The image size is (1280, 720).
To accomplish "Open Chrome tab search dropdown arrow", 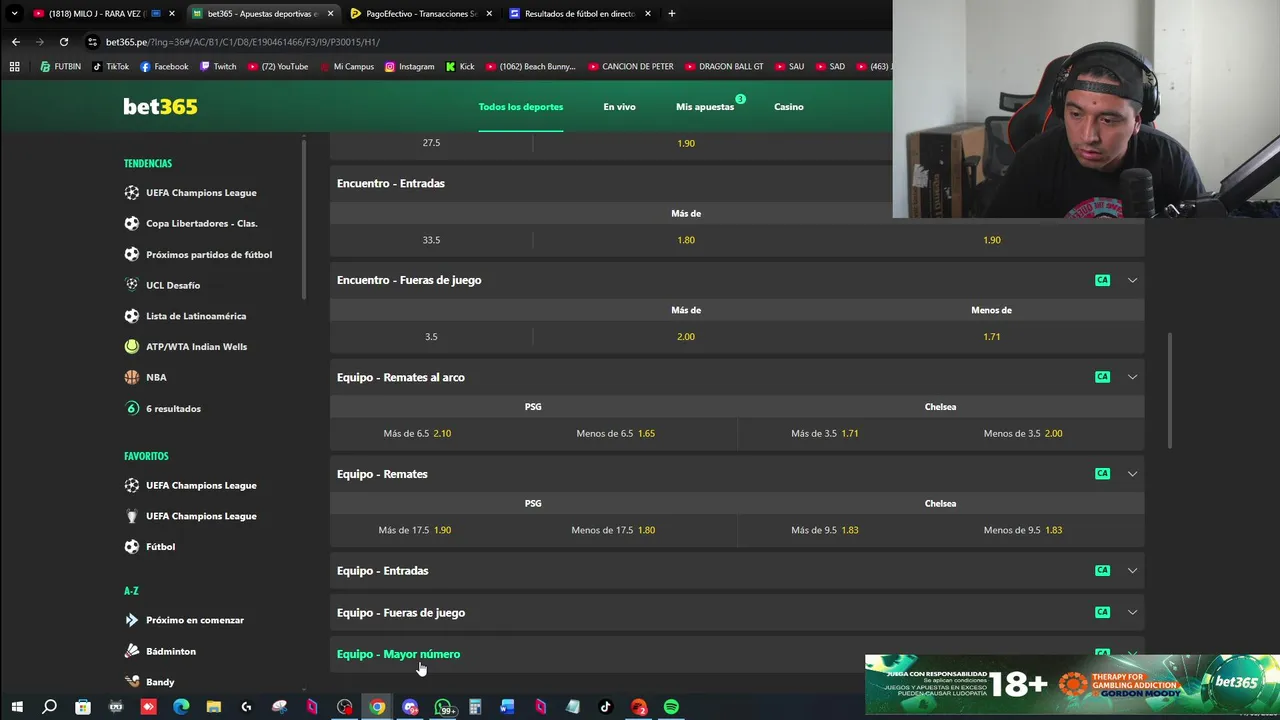I will tap(14, 14).
